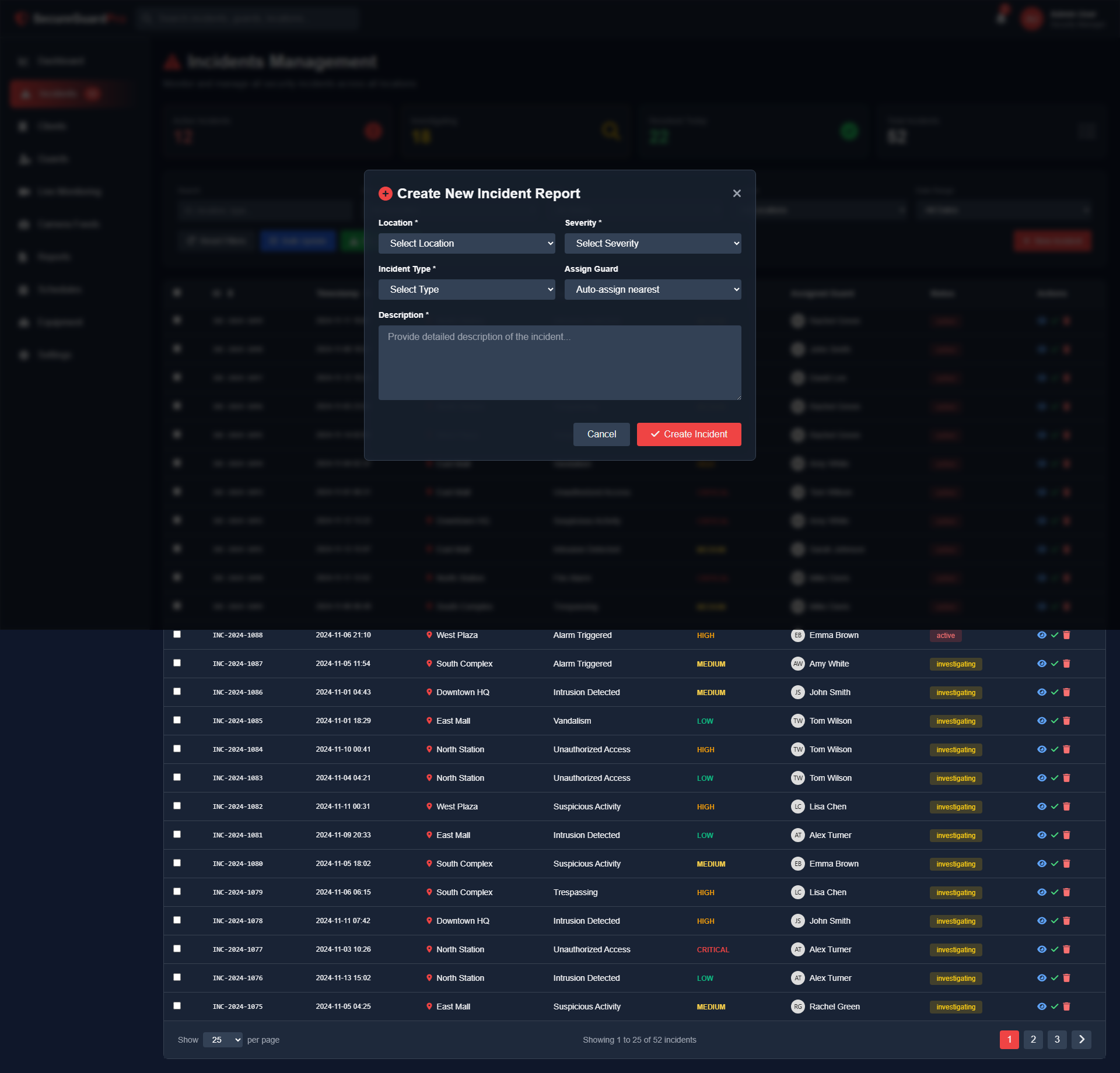Click the Cancel button
Viewport: 1120px width, 1073px height.
[601, 434]
